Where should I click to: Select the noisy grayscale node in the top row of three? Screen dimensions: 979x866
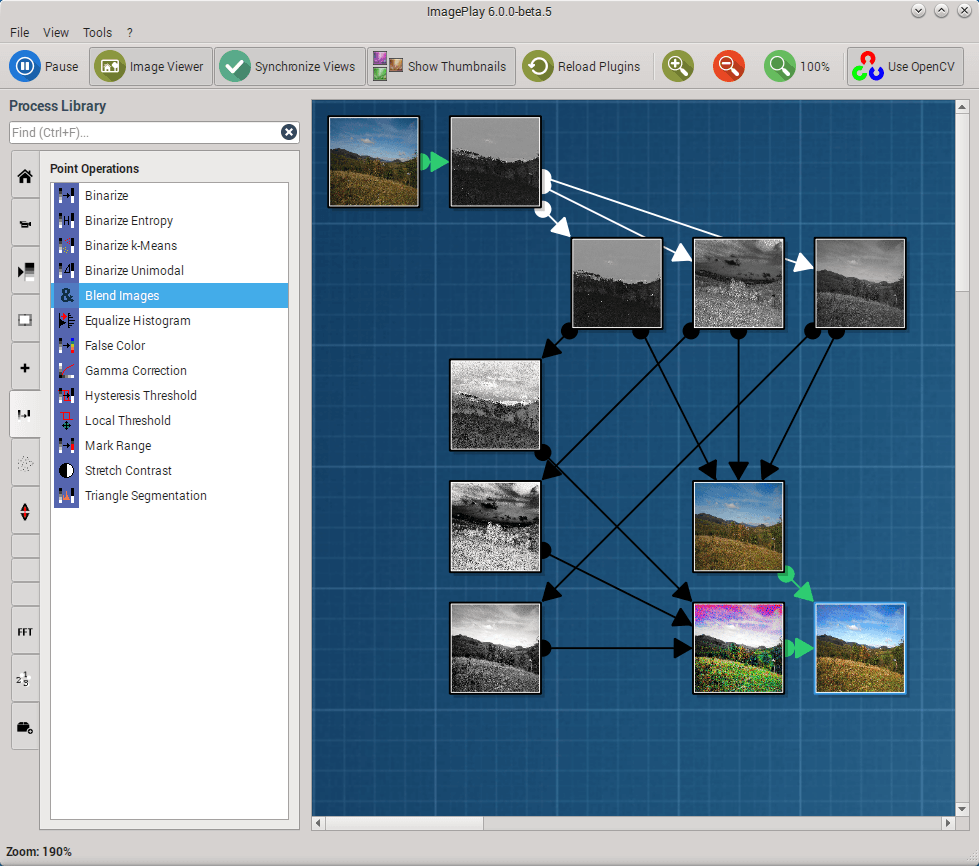tap(738, 283)
